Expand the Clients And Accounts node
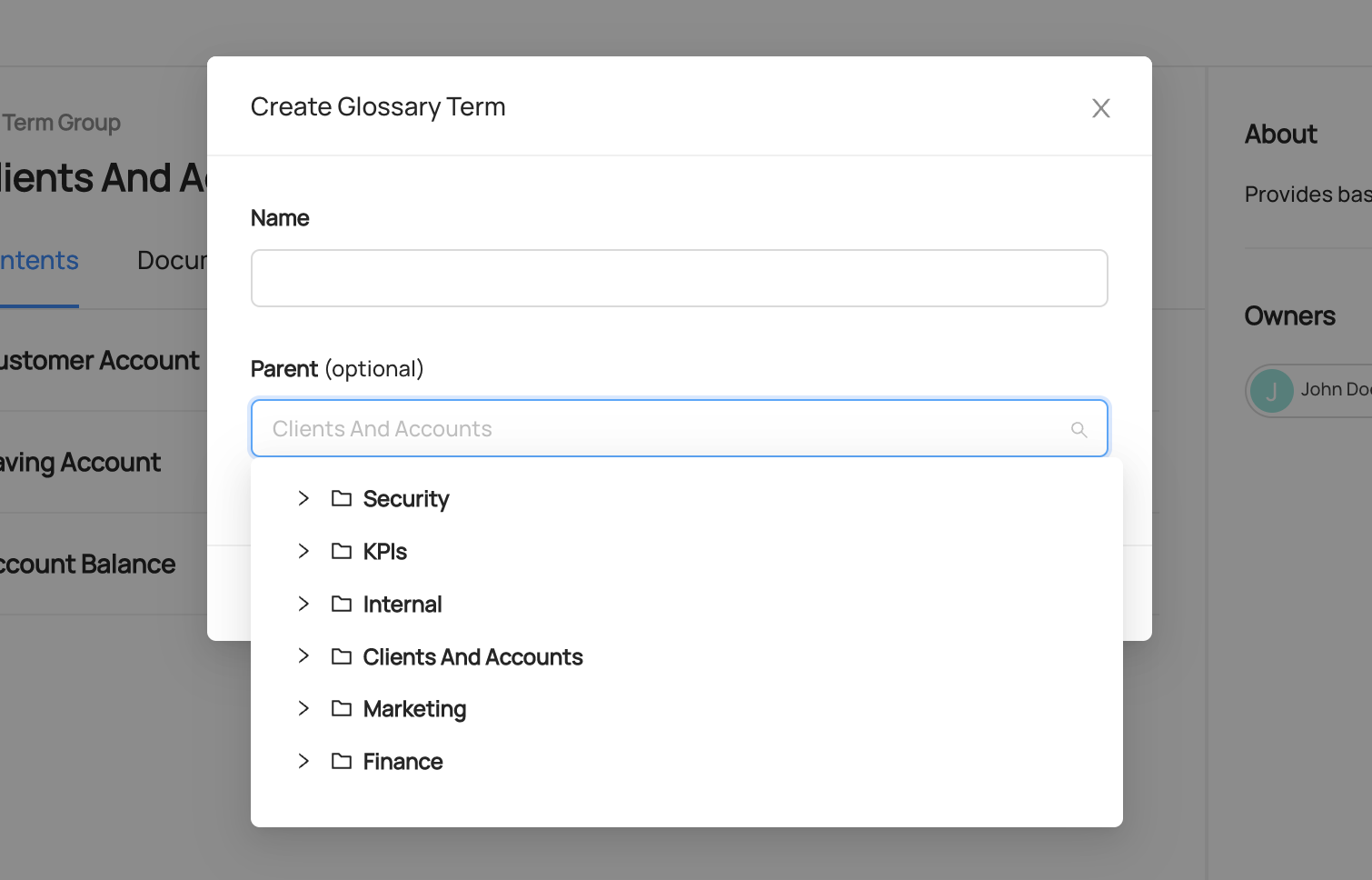Viewport: 1372px width, 880px height. [303, 656]
